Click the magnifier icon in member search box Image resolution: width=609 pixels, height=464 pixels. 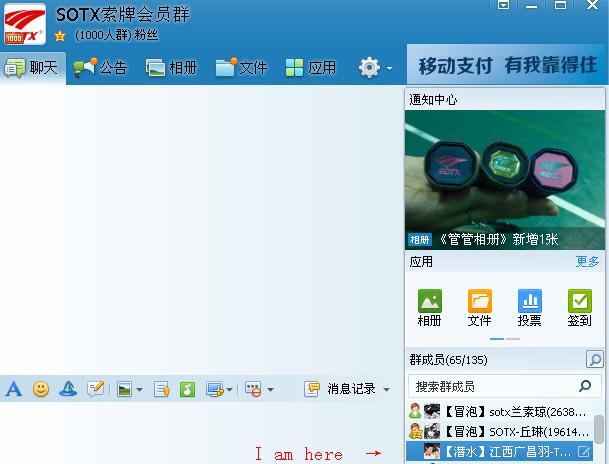[x=585, y=386]
